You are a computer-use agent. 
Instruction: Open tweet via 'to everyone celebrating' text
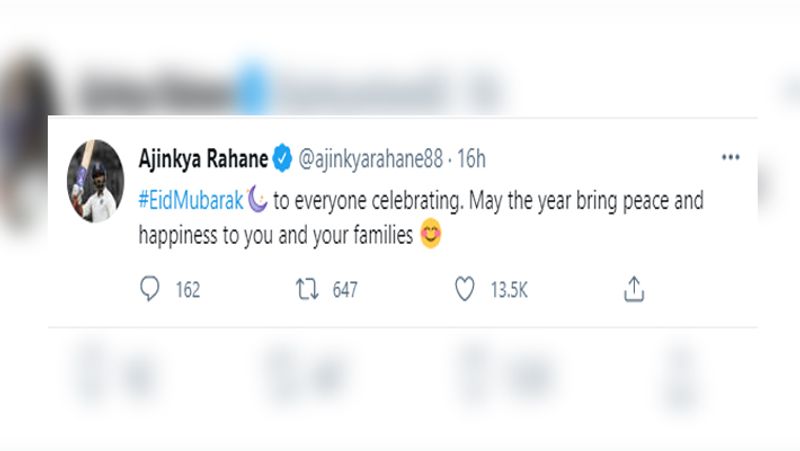pos(367,201)
